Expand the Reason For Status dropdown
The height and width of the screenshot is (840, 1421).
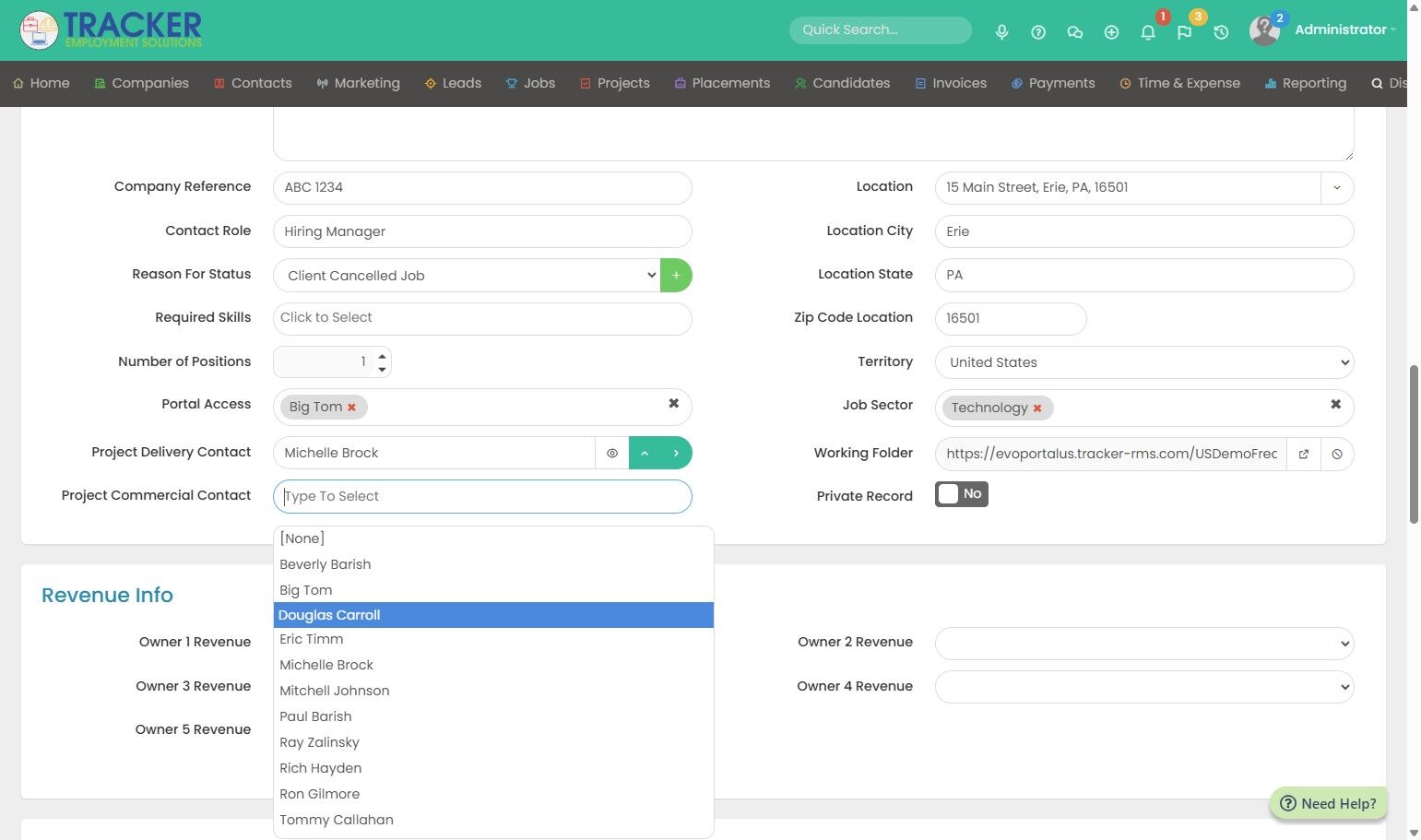click(x=467, y=276)
